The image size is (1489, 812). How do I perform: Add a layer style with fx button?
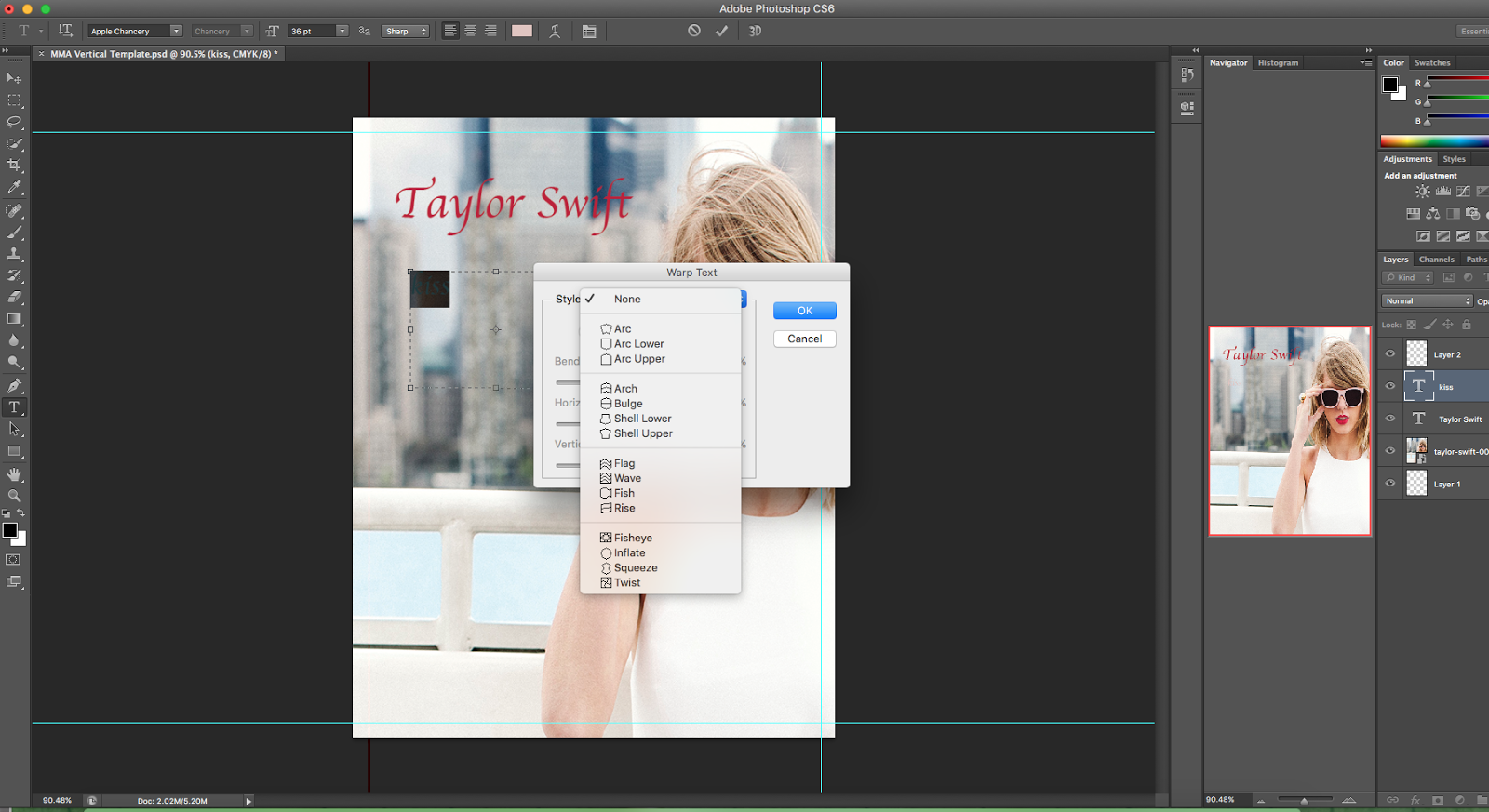click(x=1415, y=800)
